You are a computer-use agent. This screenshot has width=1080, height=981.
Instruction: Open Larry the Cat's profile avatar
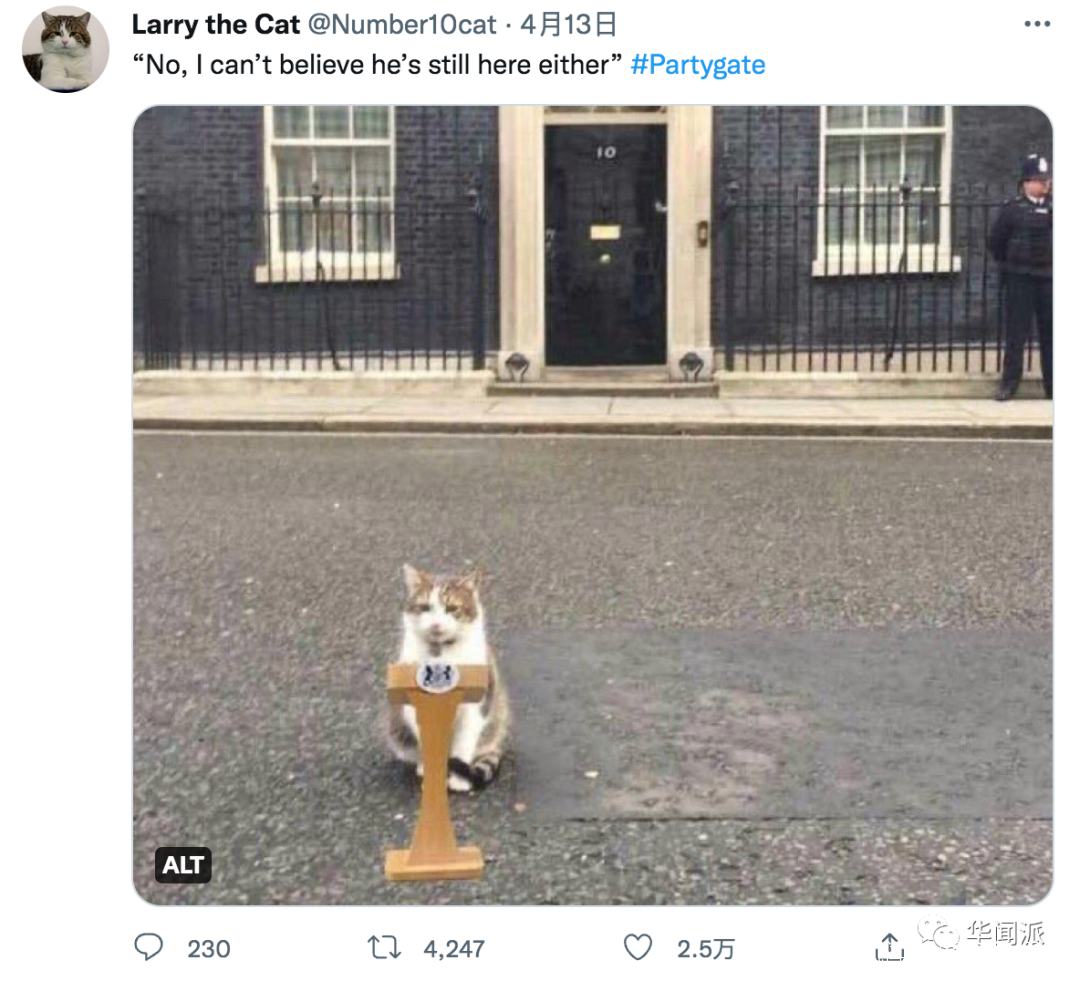(x=66, y=49)
